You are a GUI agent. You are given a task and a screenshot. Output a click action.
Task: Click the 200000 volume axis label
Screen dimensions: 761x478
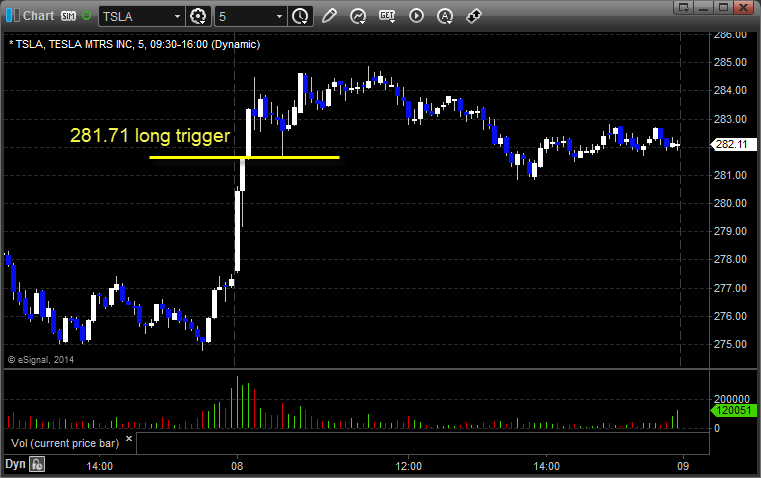point(732,399)
